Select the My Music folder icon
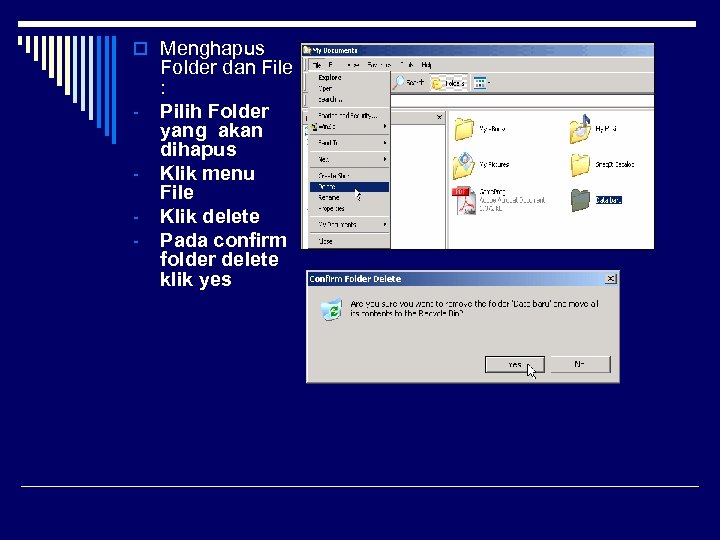Image resolution: width=720 pixels, height=540 pixels. (580, 129)
